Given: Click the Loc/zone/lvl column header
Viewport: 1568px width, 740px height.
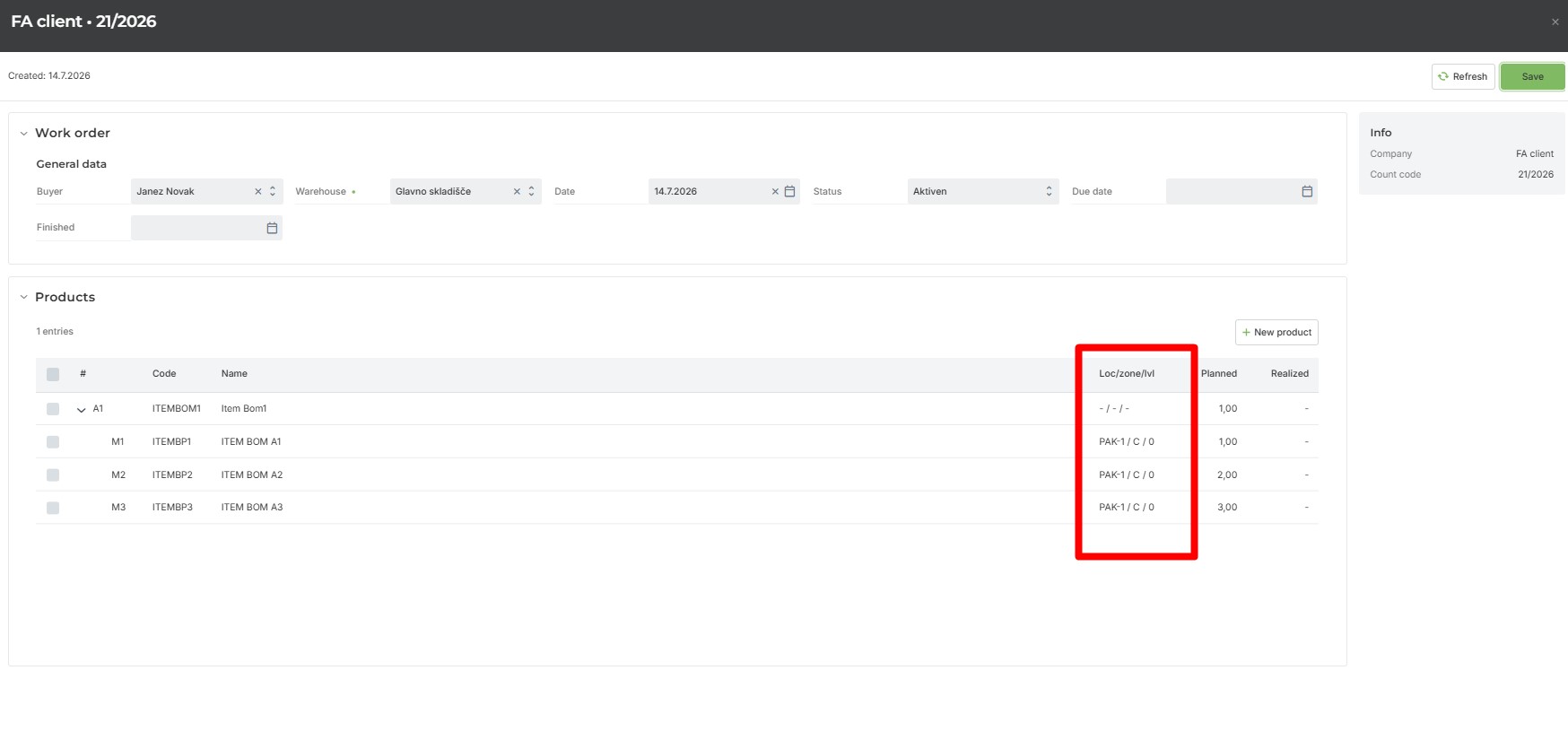Looking at the screenshot, I should tap(1127, 374).
